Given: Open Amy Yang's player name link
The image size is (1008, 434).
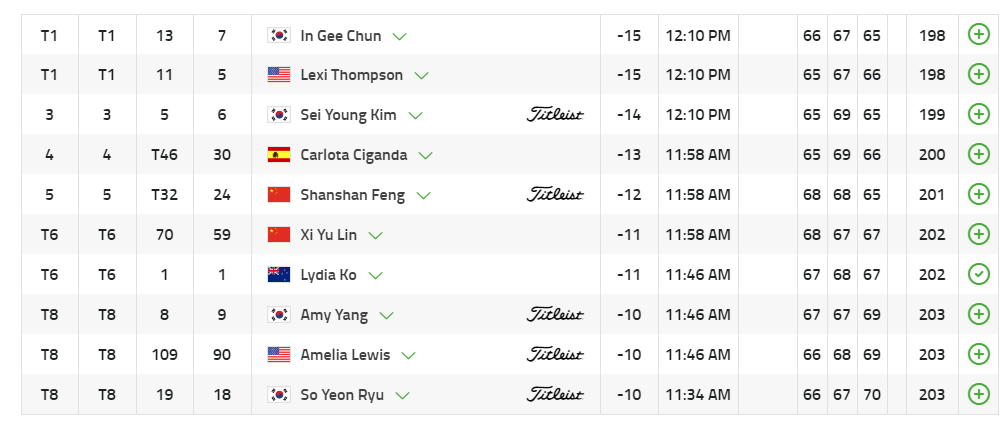Looking at the screenshot, I should pyautogui.click(x=334, y=315).
